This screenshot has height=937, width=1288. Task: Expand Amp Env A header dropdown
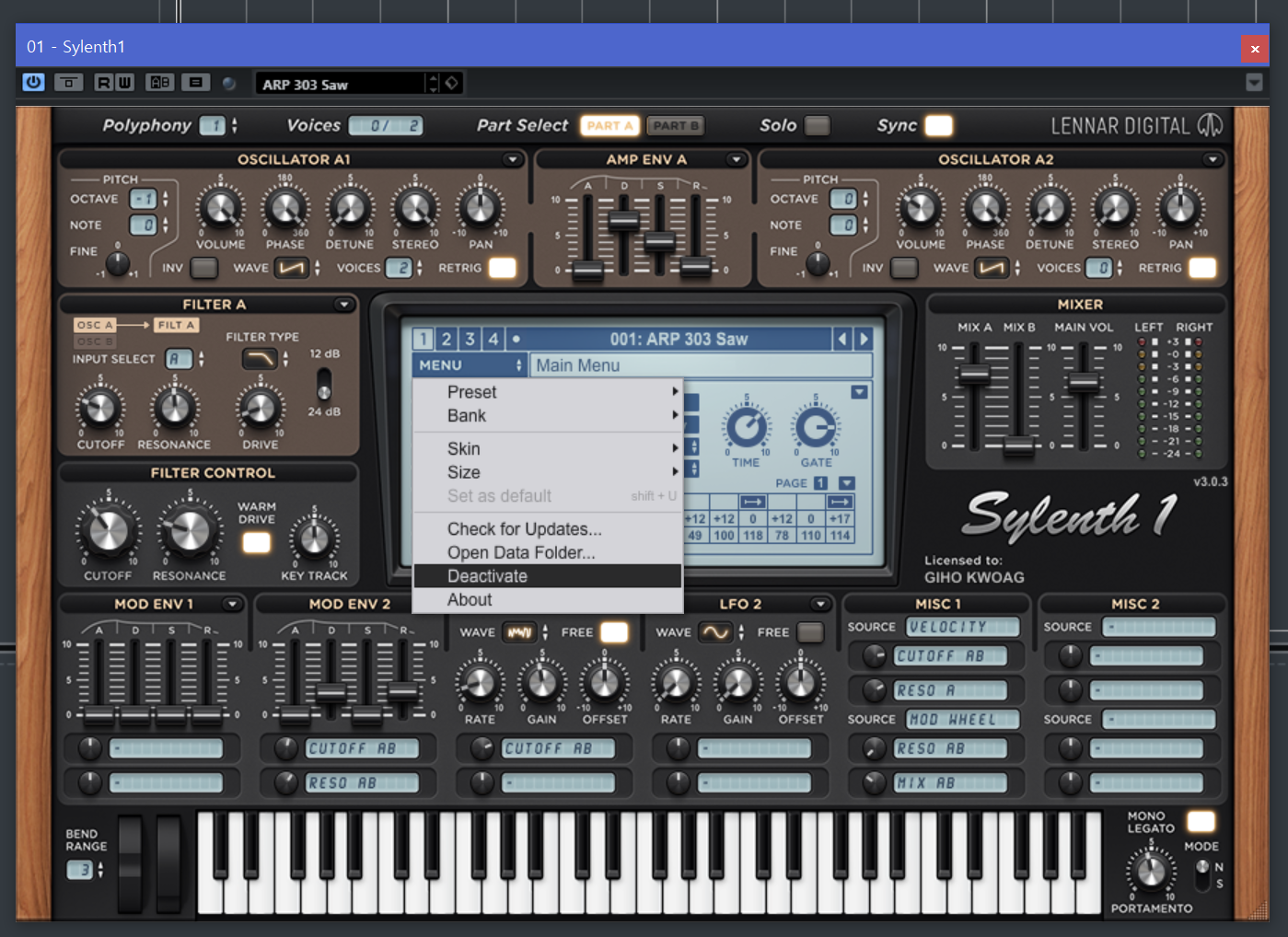pos(735,159)
